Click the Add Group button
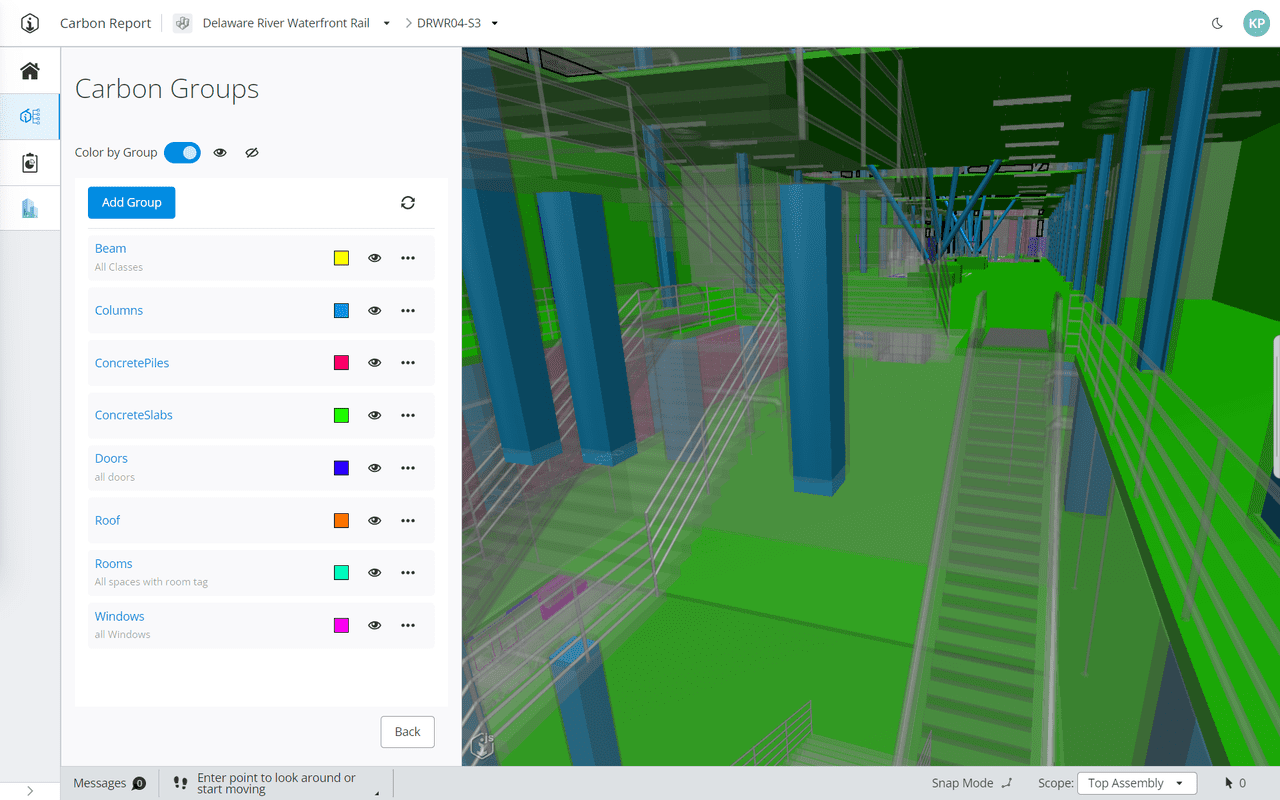The height and width of the screenshot is (800, 1280). pos(131,202)
